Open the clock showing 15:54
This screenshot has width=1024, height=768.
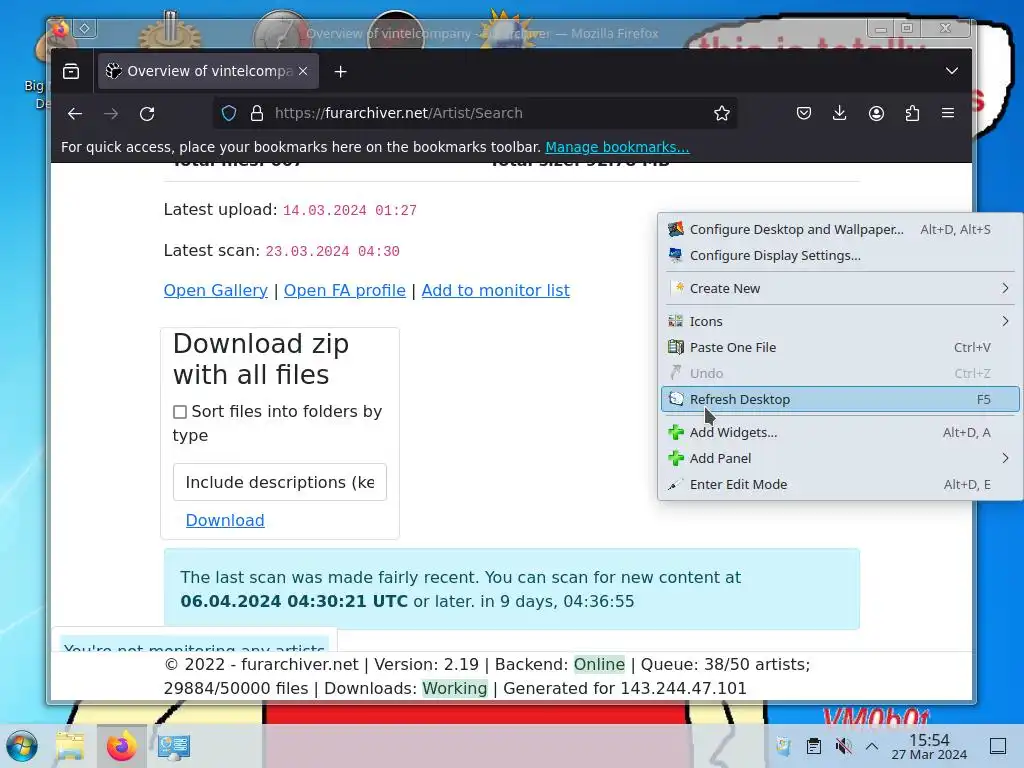(929, 746)
